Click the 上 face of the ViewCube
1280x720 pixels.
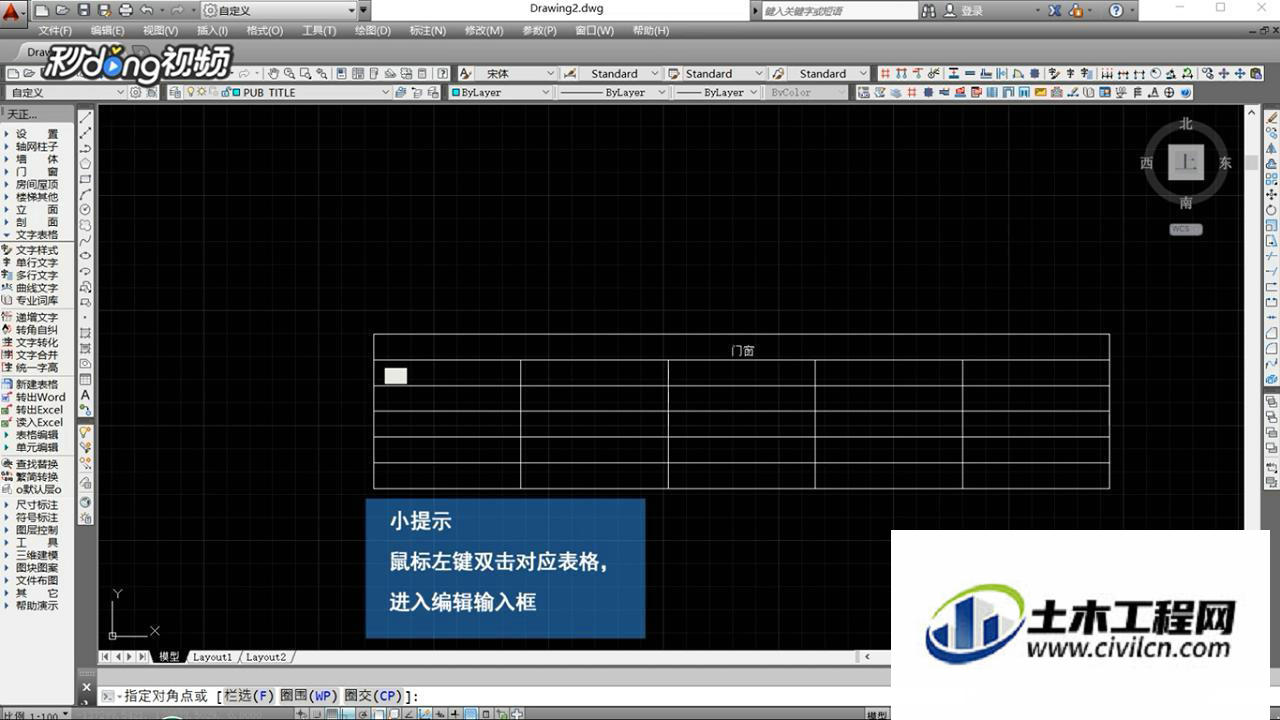1186,162
